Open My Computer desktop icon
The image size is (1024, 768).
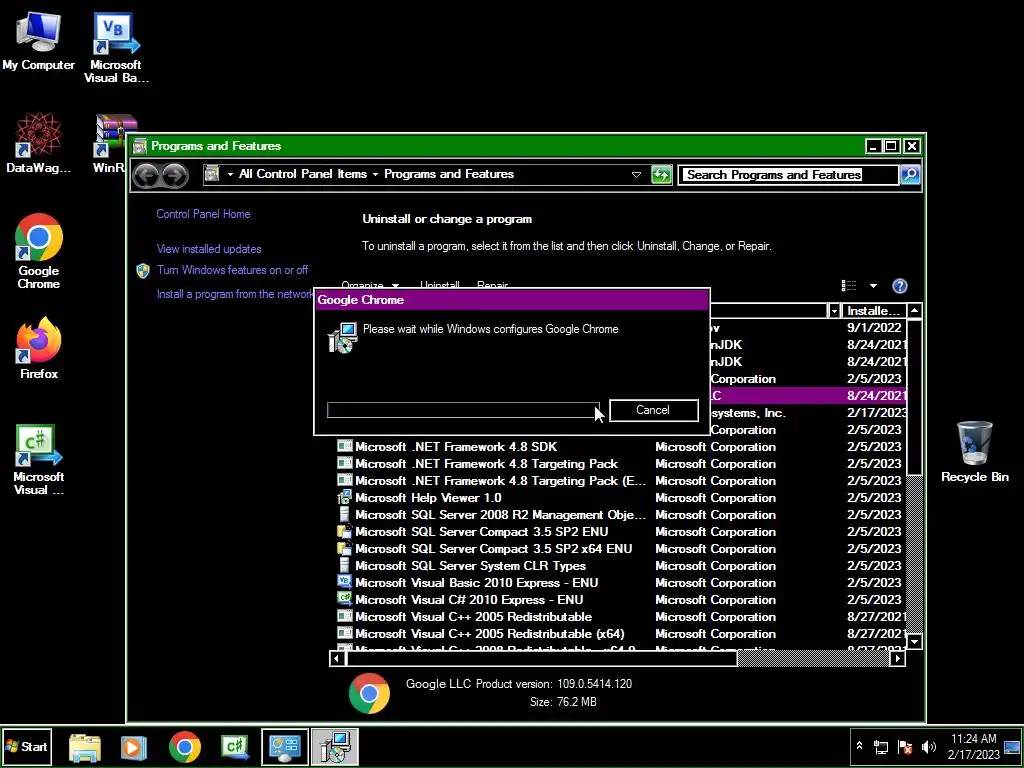tap(39, 40)
